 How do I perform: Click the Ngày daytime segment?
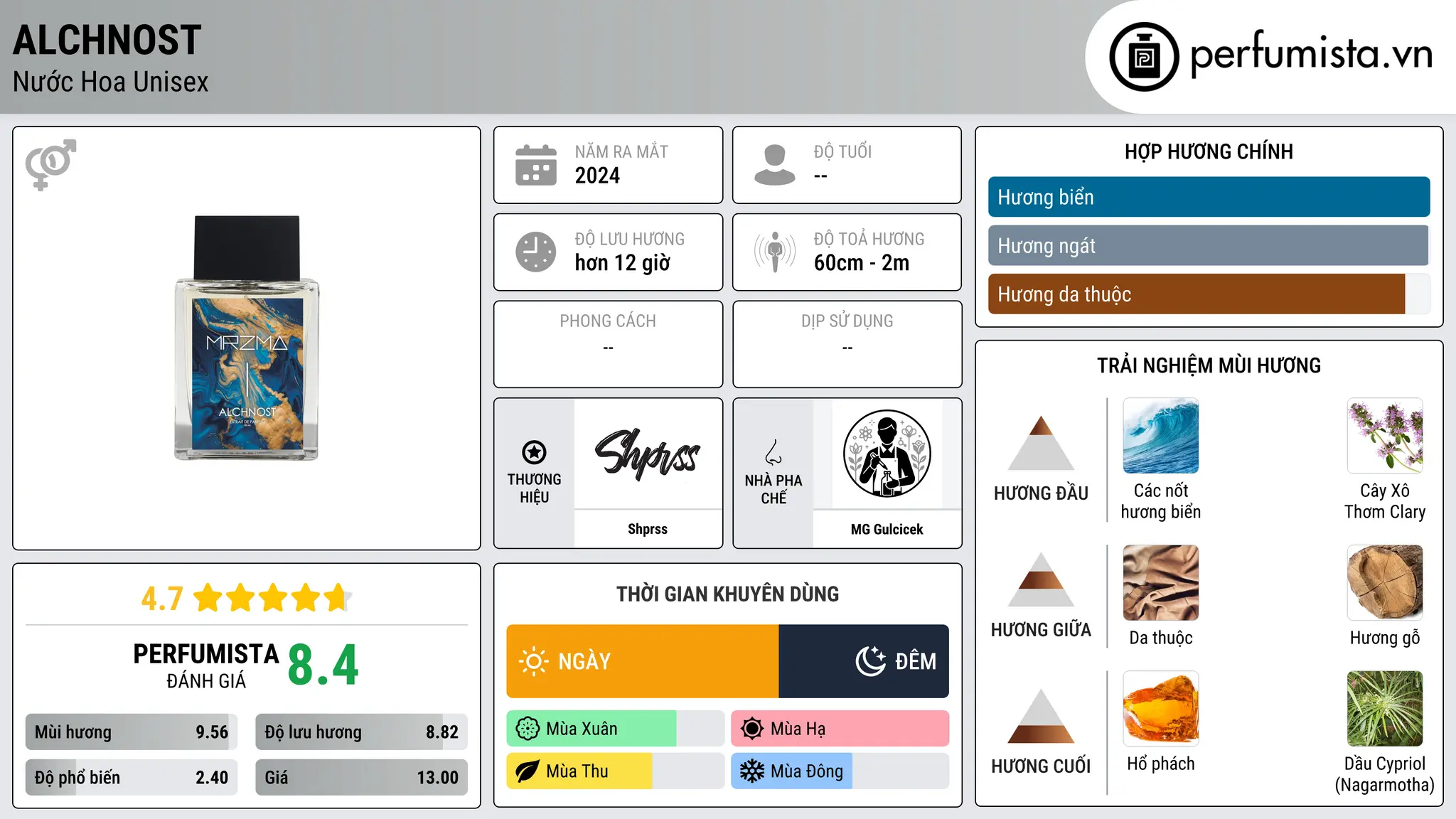pos(643,661)
